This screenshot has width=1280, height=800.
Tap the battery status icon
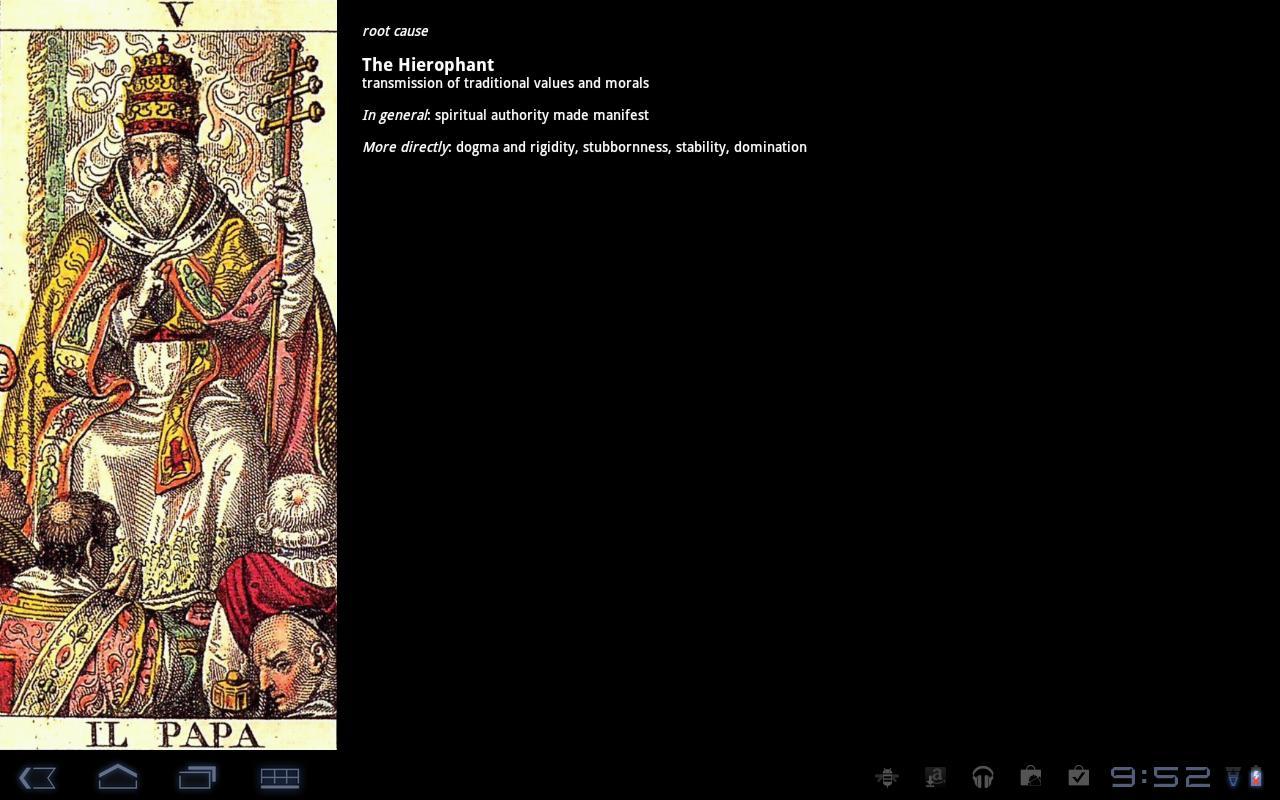[x=1255, y=777]
